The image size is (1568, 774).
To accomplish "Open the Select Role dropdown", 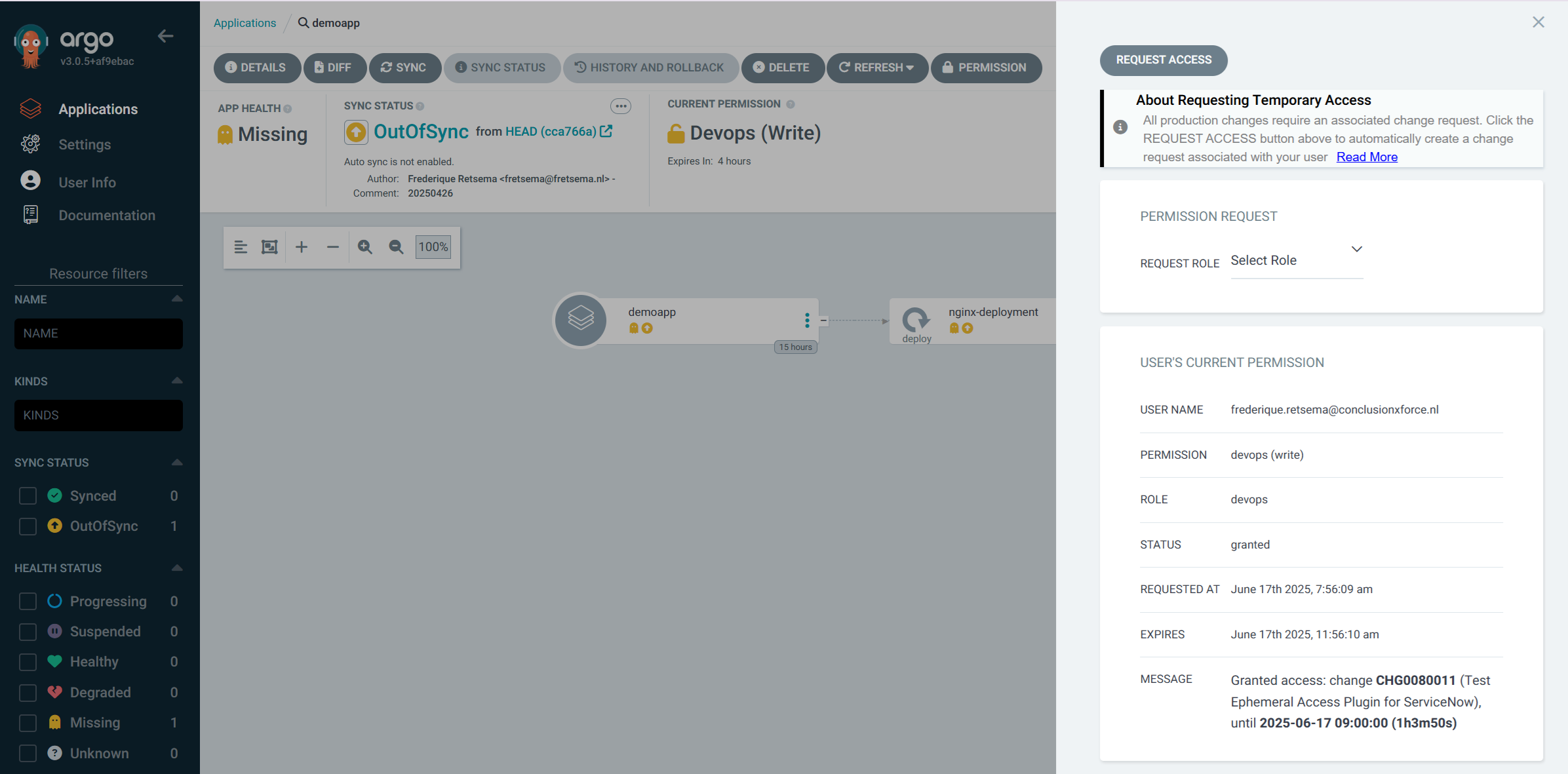I will (1297, 260).
